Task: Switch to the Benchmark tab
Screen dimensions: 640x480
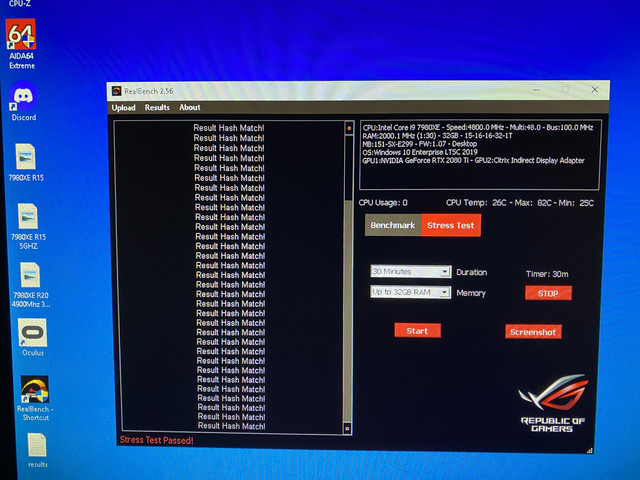Action: click(393, 225)
